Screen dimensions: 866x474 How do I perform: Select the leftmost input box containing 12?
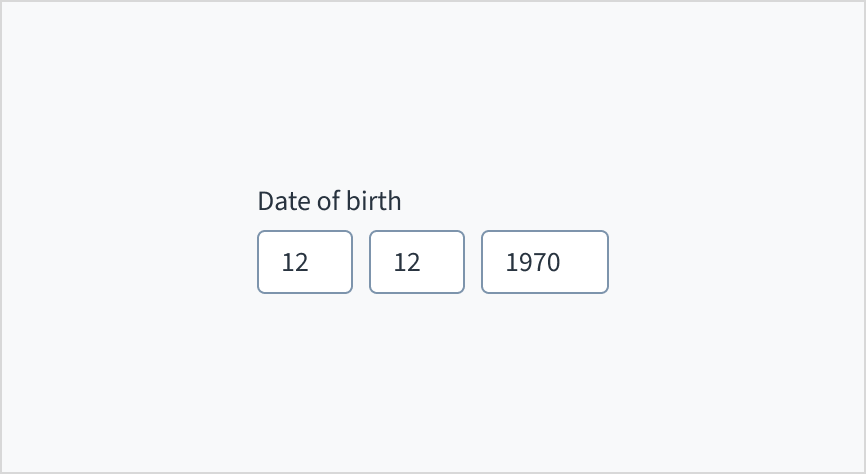pos(305,262)
